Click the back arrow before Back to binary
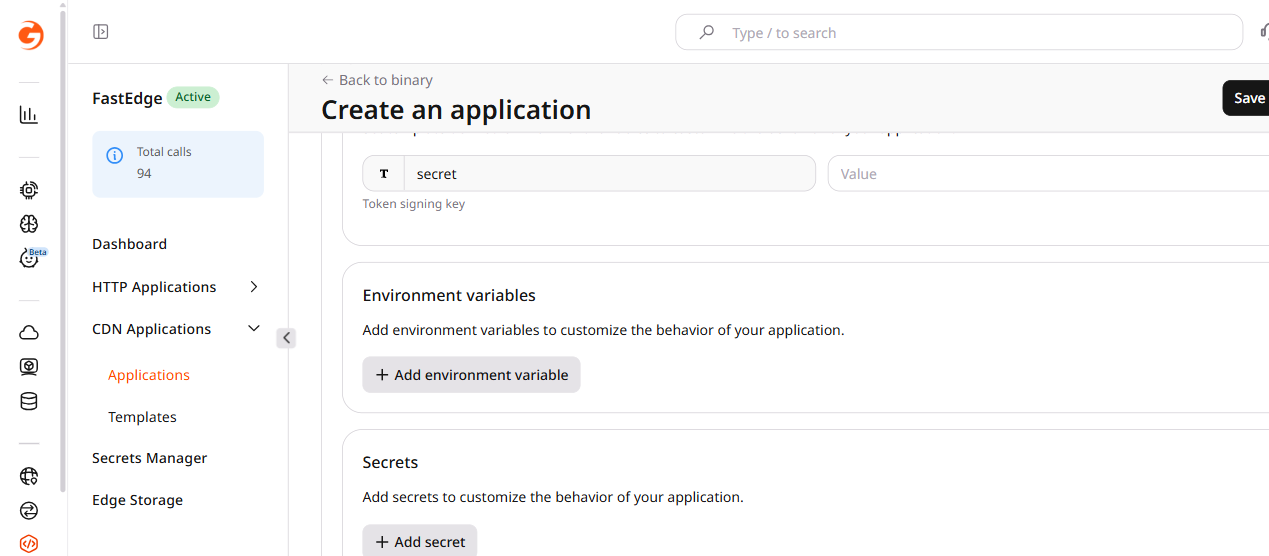 point(327,80)
